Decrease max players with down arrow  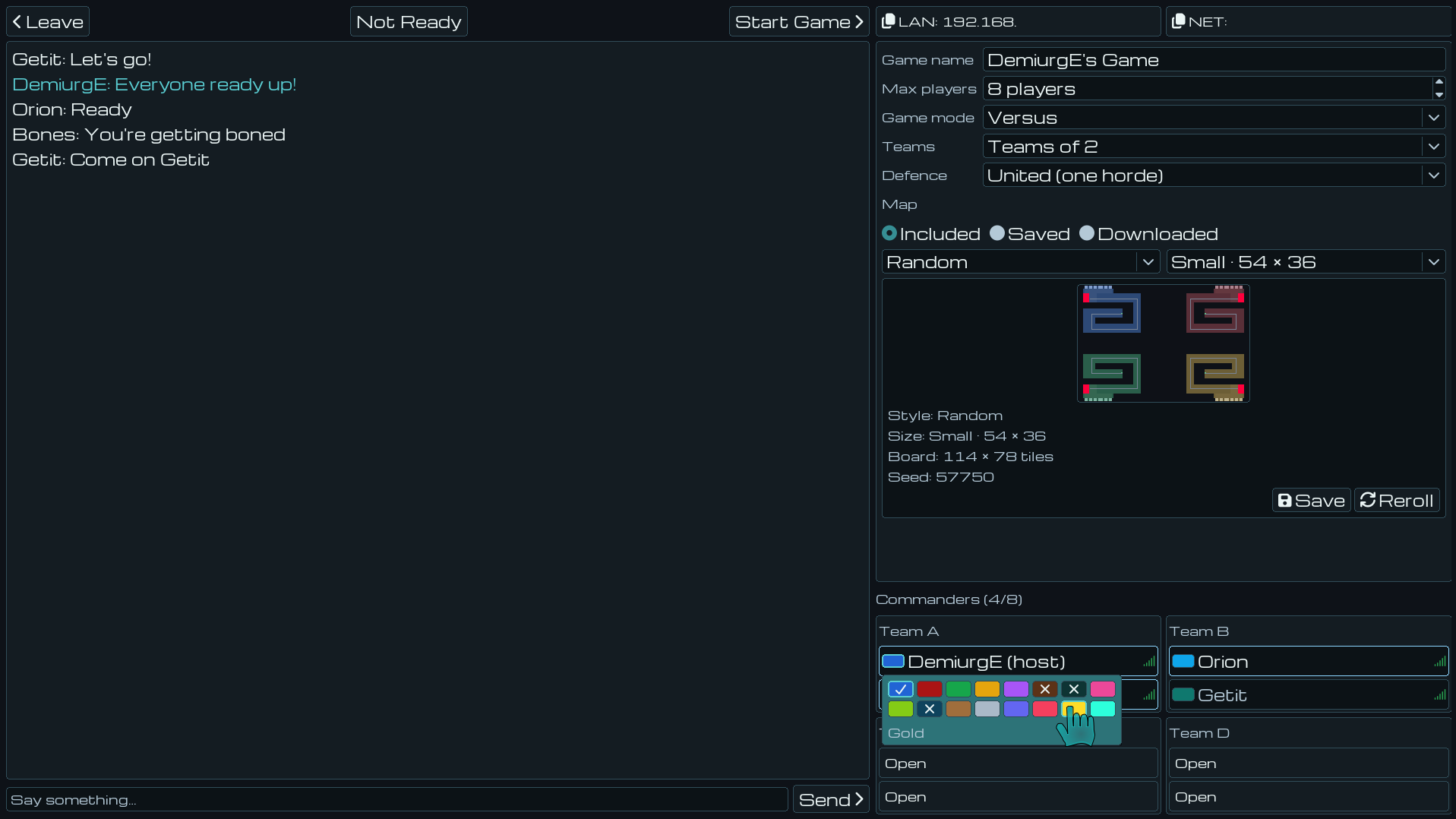(x=1439, y=95)
